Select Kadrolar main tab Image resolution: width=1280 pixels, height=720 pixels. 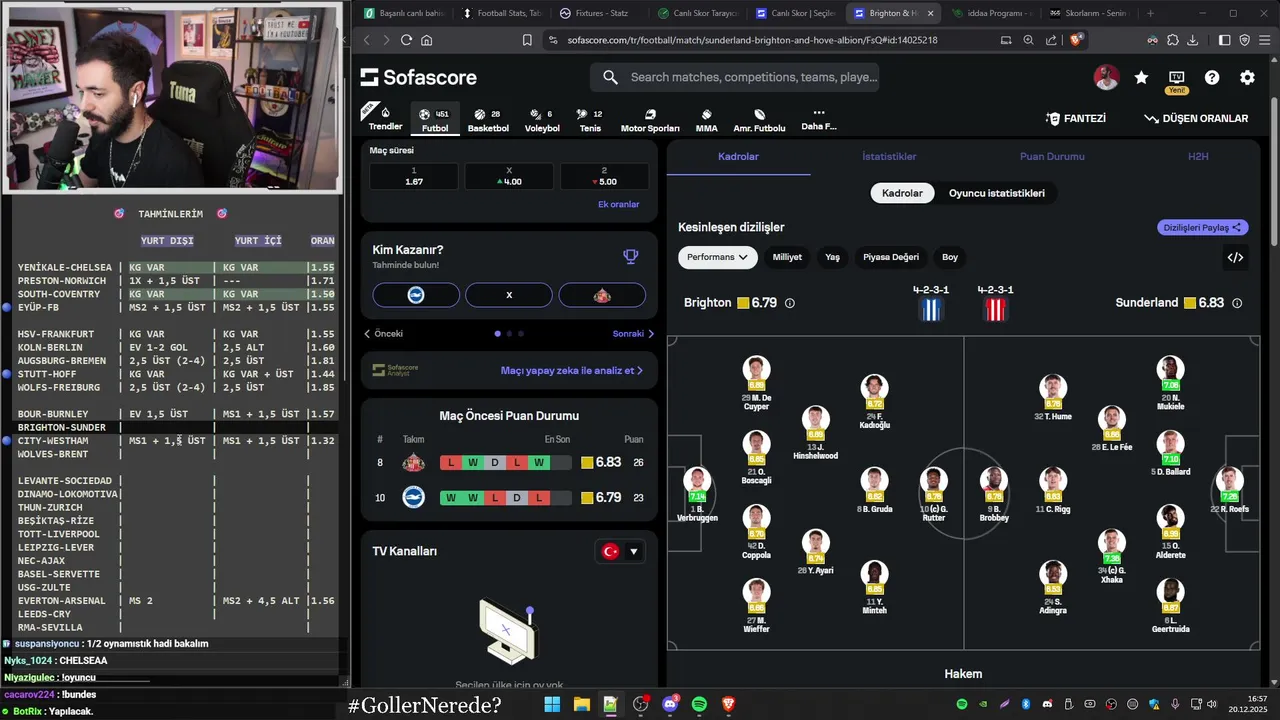[739, 157]
